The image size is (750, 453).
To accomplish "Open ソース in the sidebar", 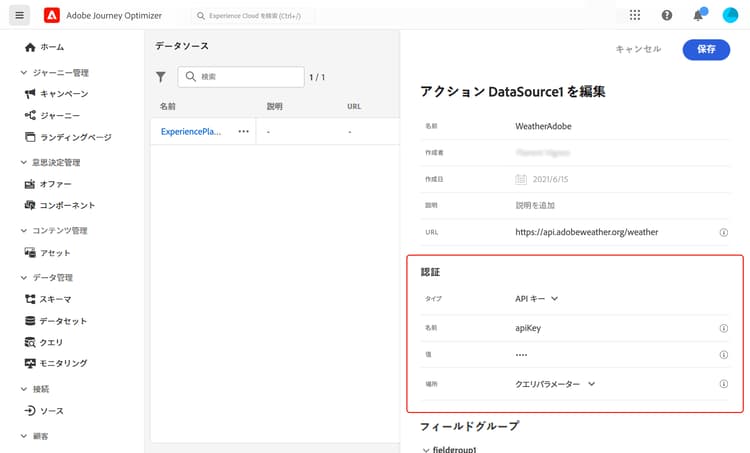I will (44, 411).
